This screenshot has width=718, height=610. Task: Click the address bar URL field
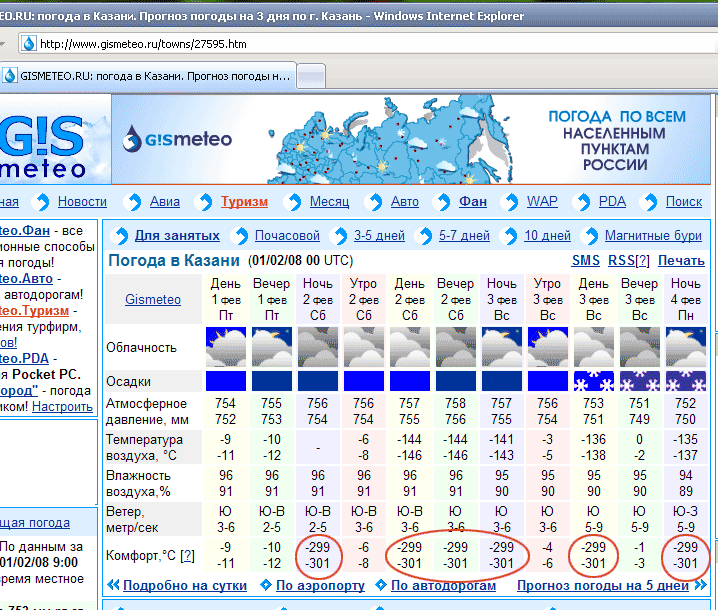point(369,44)
